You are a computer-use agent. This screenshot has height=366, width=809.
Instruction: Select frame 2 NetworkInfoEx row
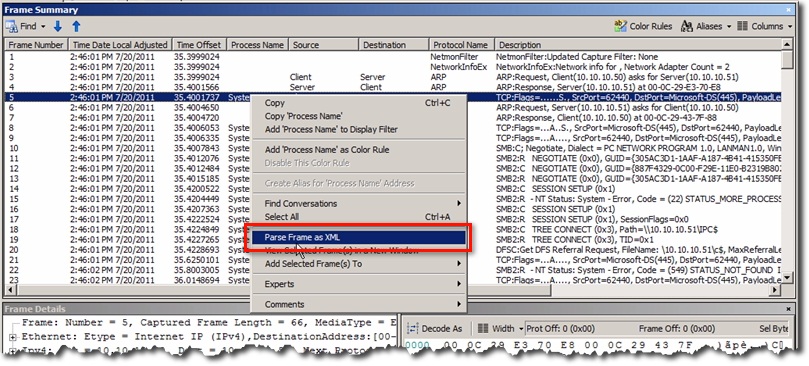click(394, 67)
